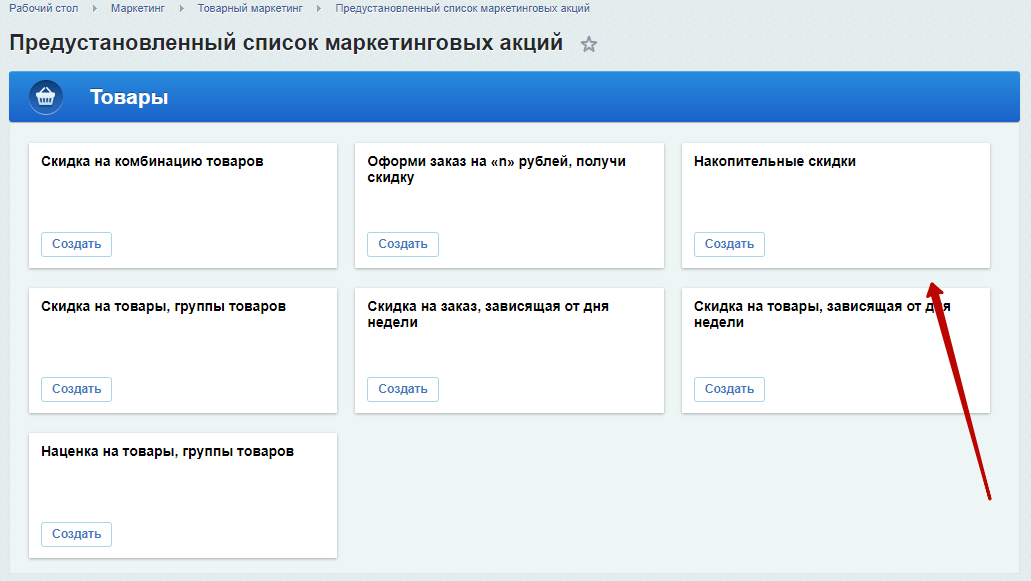
Task: Create Накопительные скидки
Action: [x=729, y=244]
